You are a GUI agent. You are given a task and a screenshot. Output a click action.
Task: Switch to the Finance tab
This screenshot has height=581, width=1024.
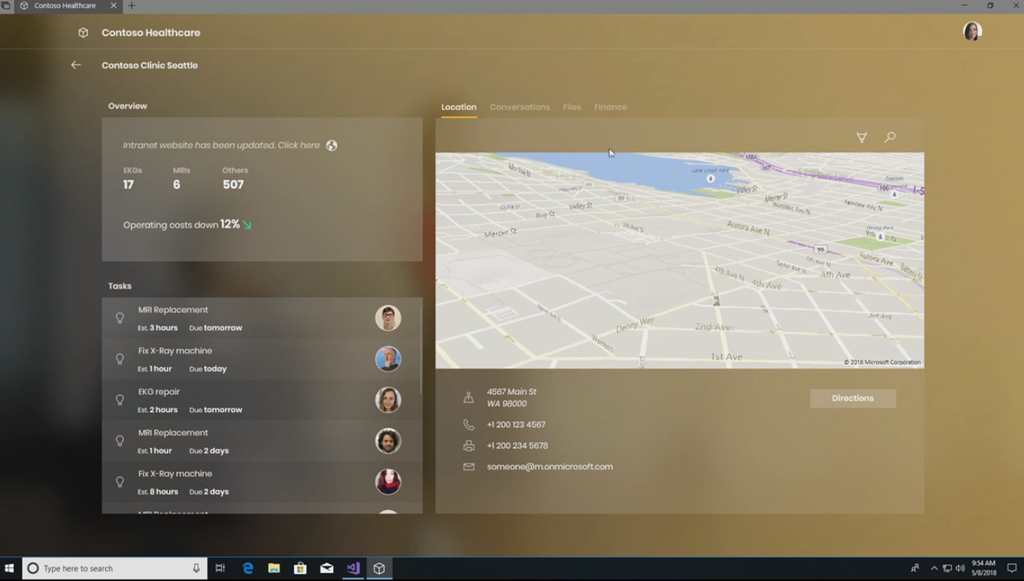point(610,107)
